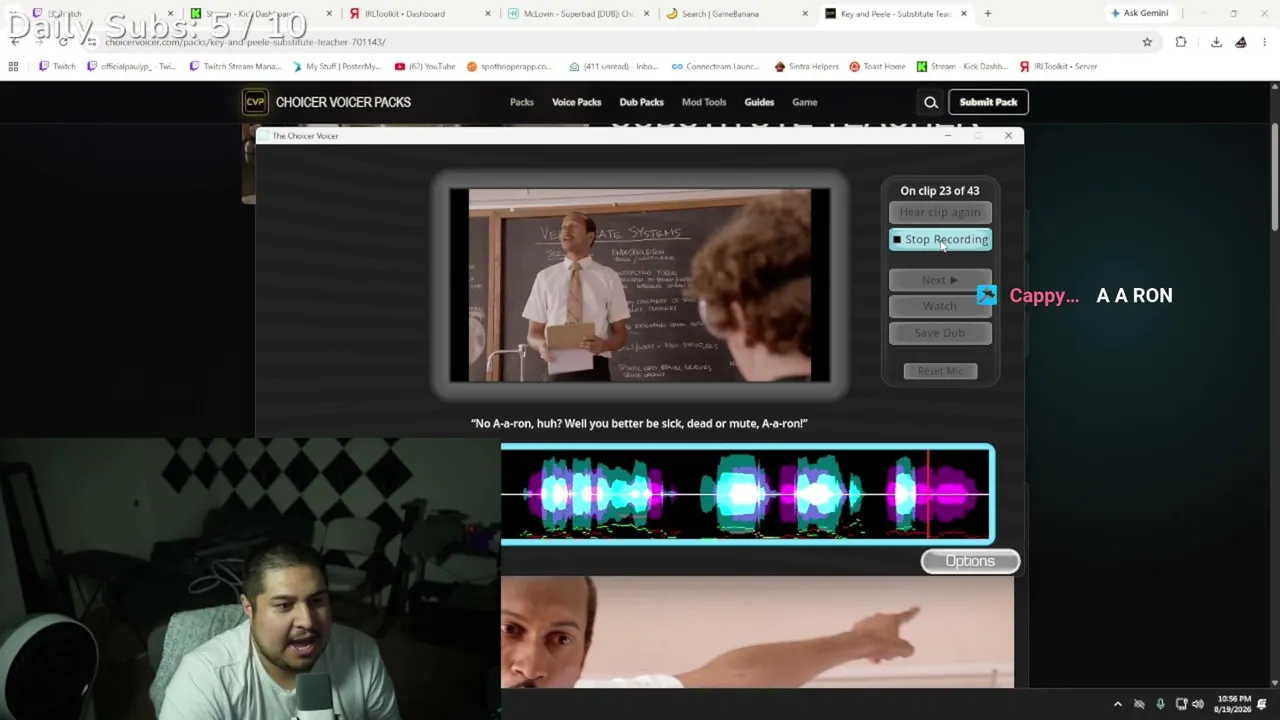The height and width of the screenshot is (720, 1280).
Task: Stop the recording in Choicer Voicer
Action: (940, 240)
